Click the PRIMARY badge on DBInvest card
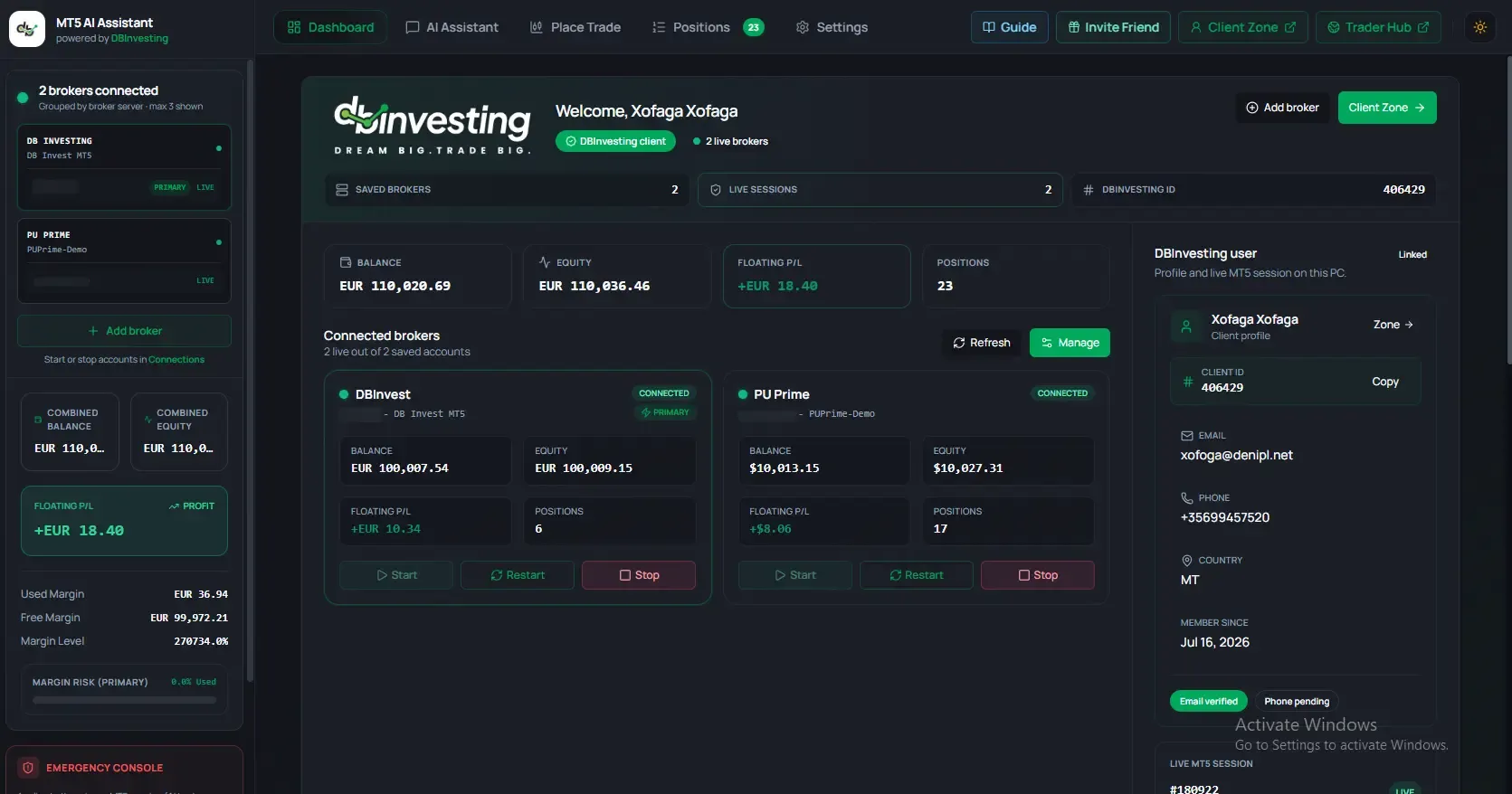1512x794 pixels. tap(665, 412)
